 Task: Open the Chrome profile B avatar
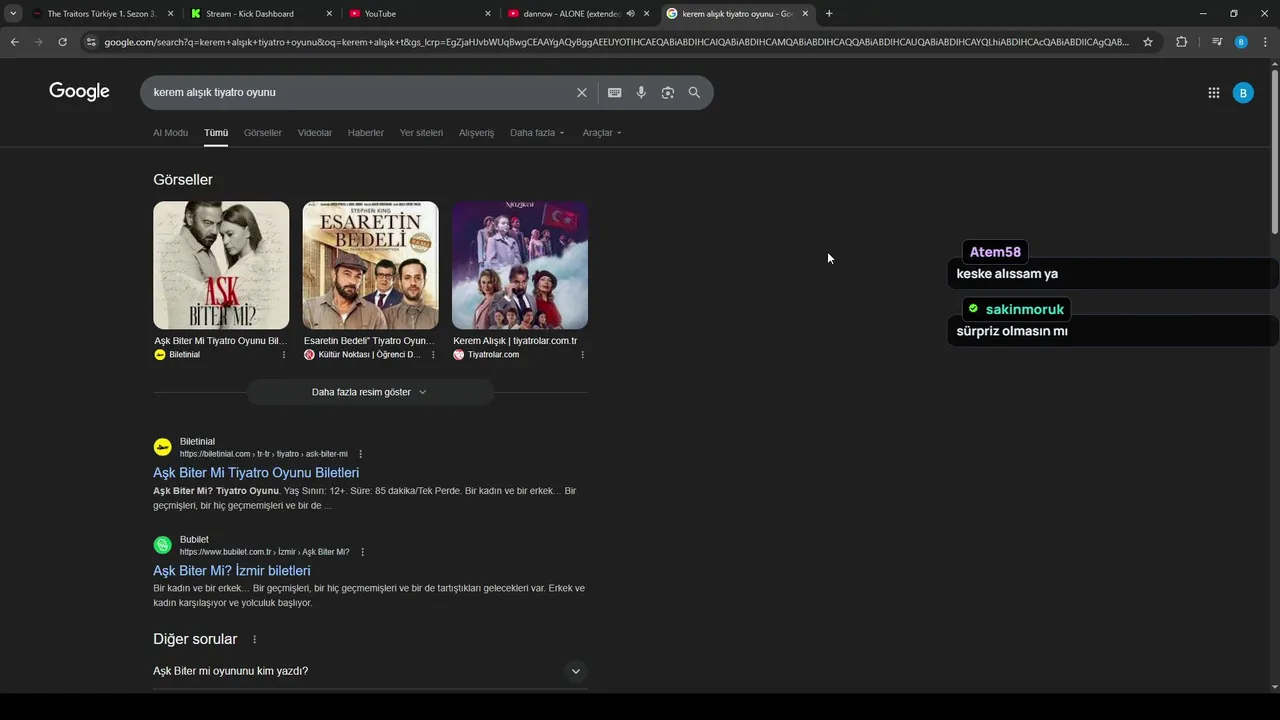1241,42
